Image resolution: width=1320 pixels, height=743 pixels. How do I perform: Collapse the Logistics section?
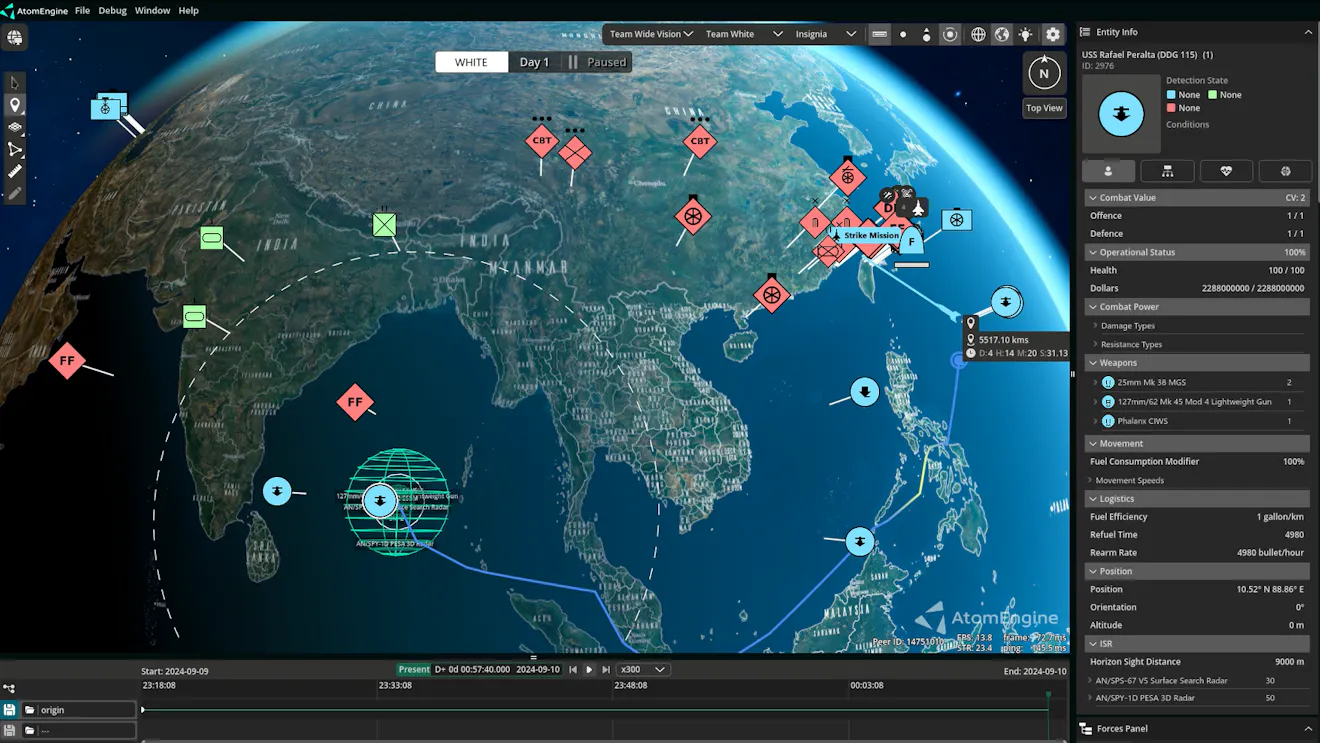[x=1093, y=498]
